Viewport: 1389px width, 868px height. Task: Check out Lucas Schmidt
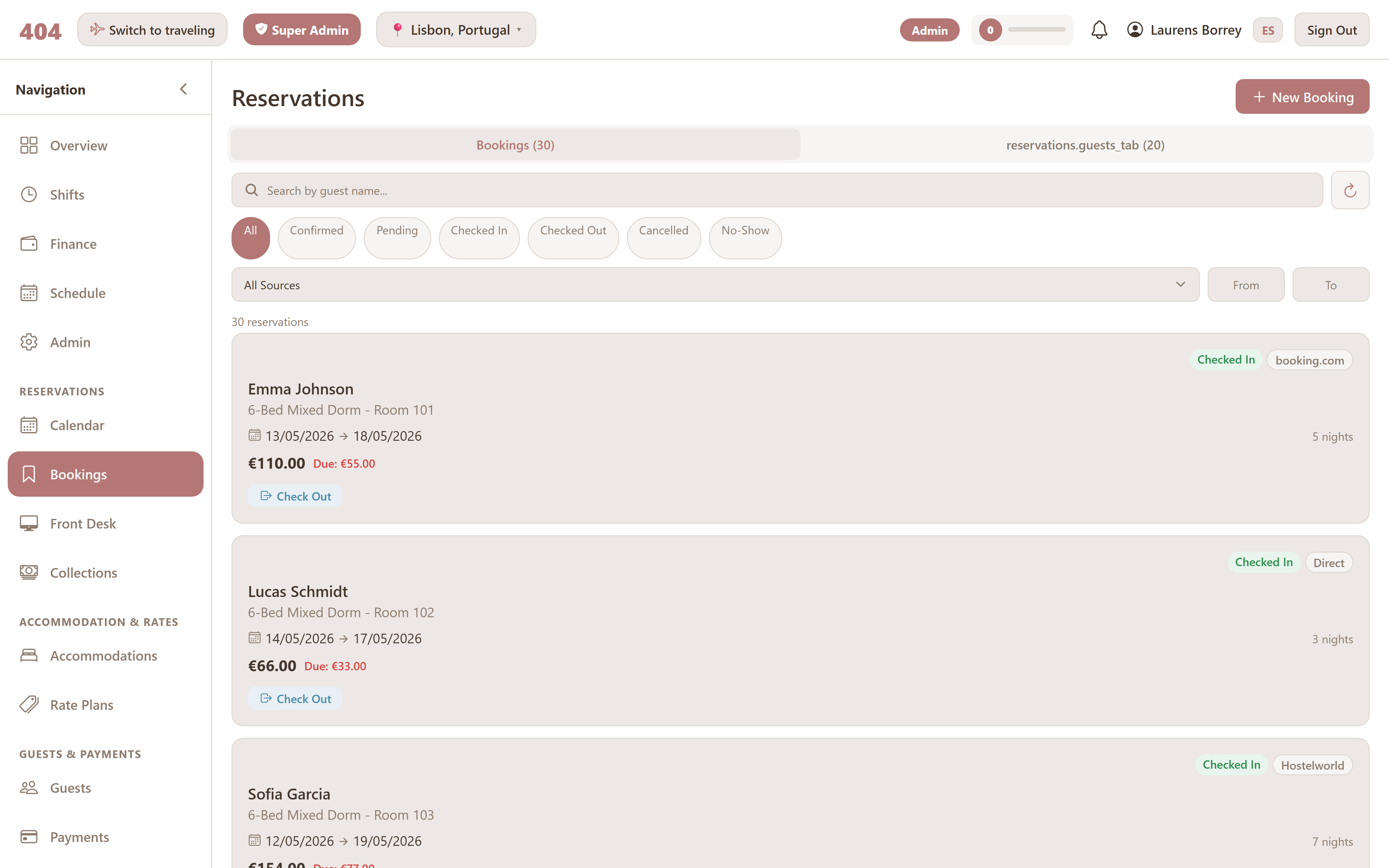(295, 699)
